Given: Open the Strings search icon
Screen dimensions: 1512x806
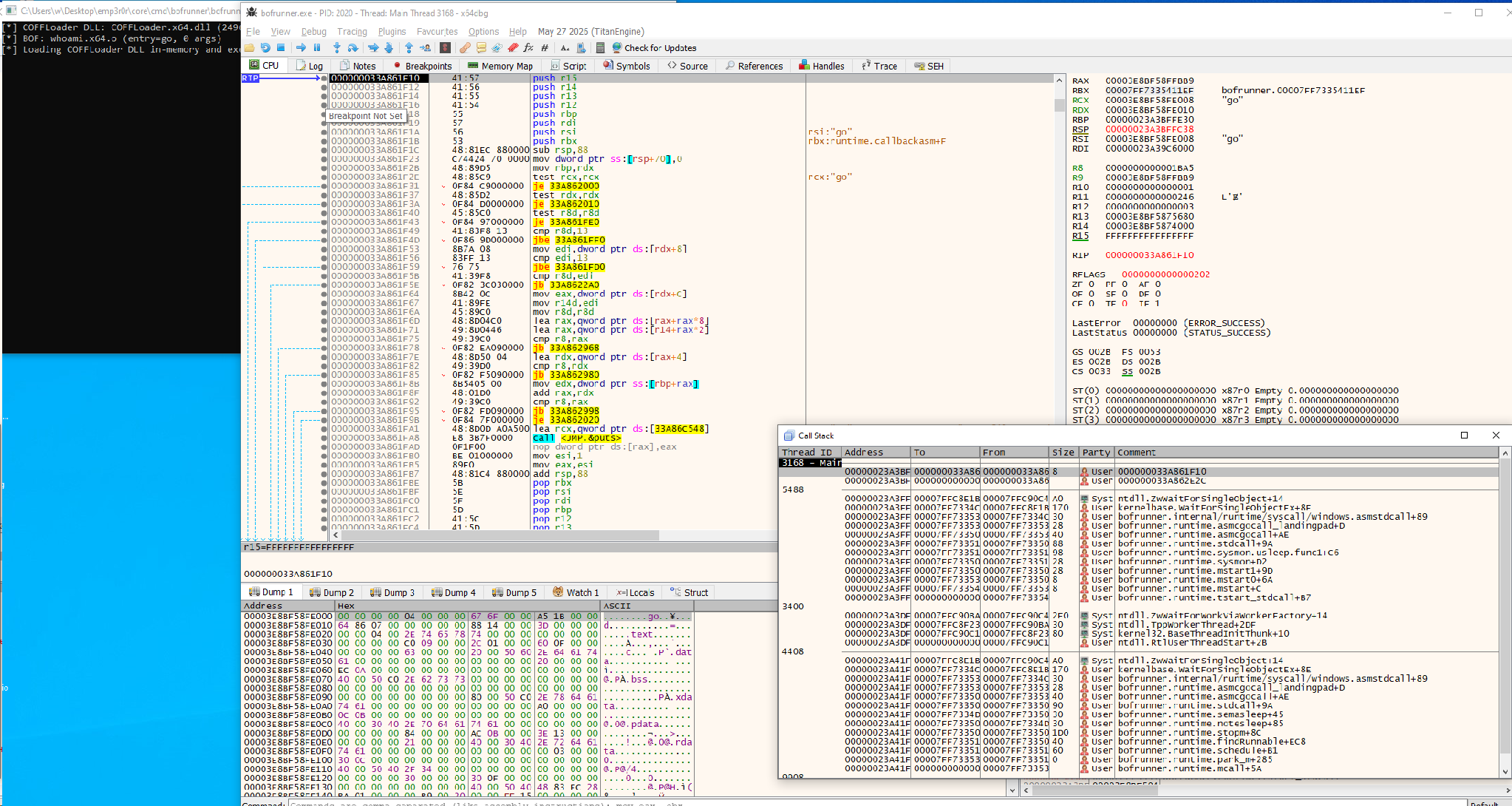Looking at the screenshot, I should pos(565,47).
